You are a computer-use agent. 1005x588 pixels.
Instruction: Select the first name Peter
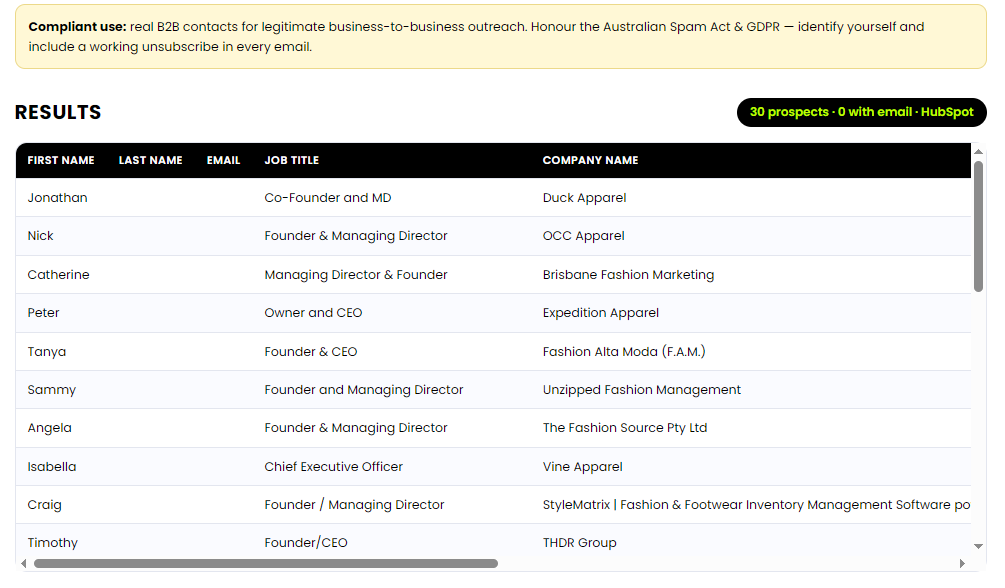tap(44, 313)
